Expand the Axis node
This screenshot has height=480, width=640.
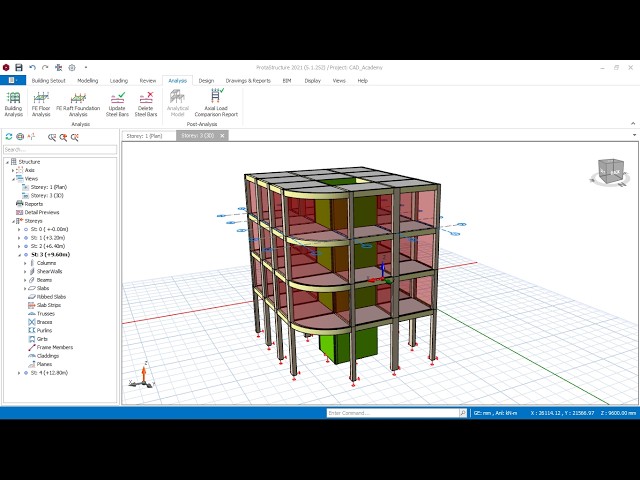13,170
